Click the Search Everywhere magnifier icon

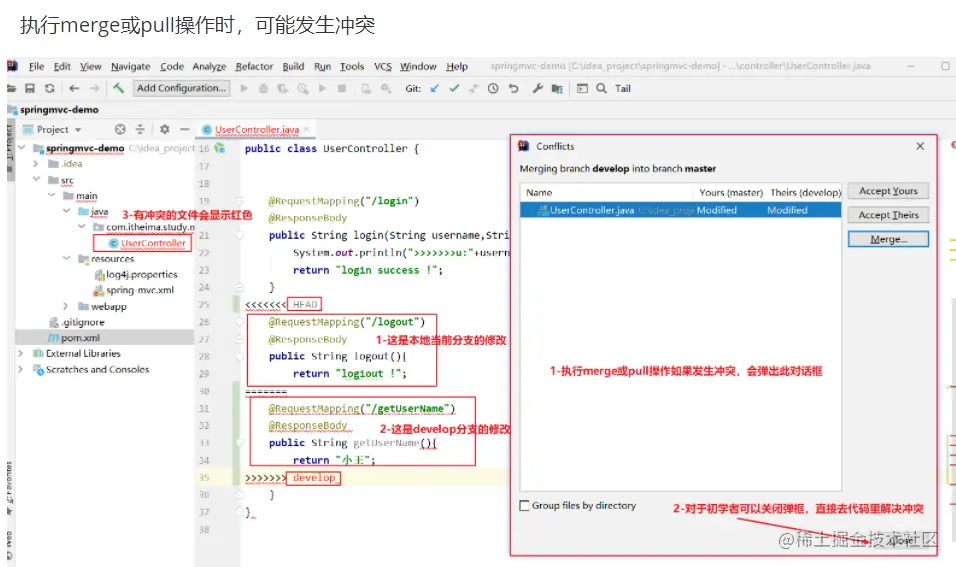[x=601, y=88]
